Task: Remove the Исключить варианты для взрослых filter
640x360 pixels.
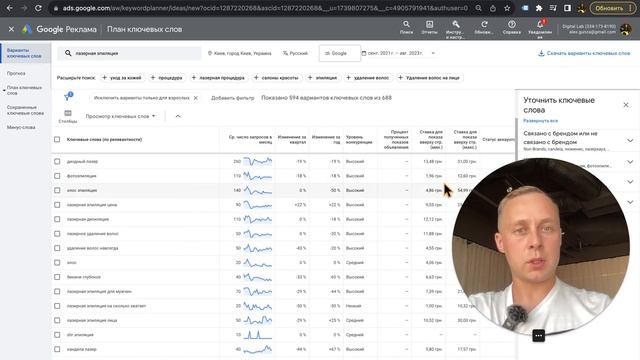Action: (196, 98)
